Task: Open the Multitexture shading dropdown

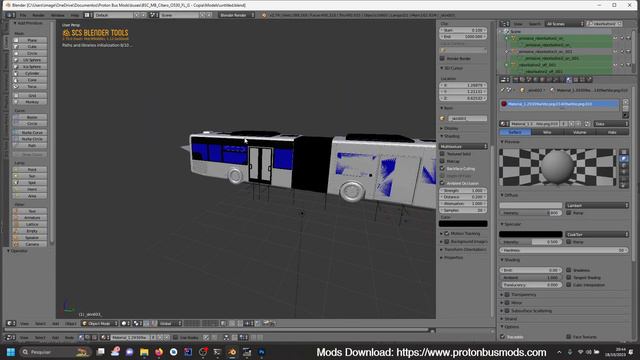Action: pyautogui.click(x=463, y=146)
